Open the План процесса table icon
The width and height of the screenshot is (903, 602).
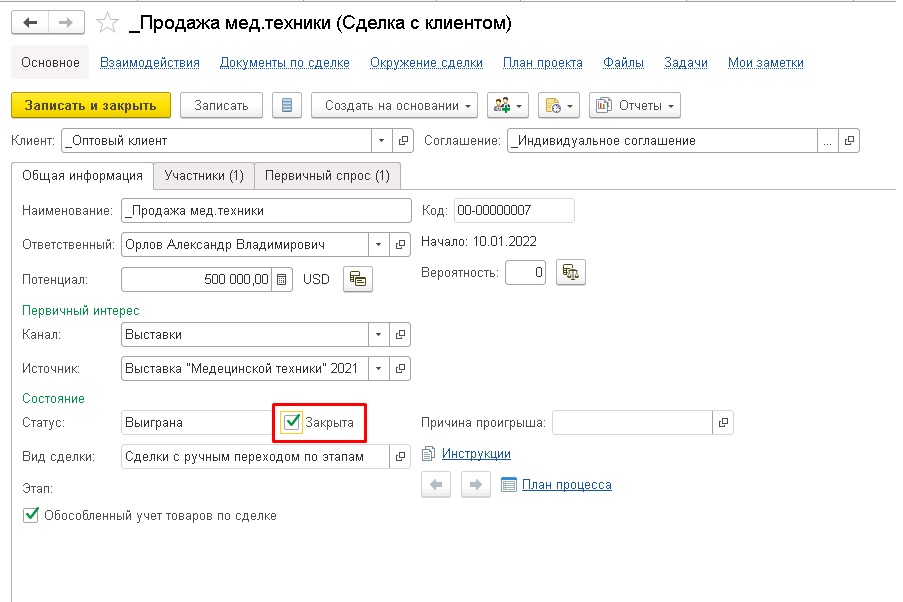click(510, 485)
